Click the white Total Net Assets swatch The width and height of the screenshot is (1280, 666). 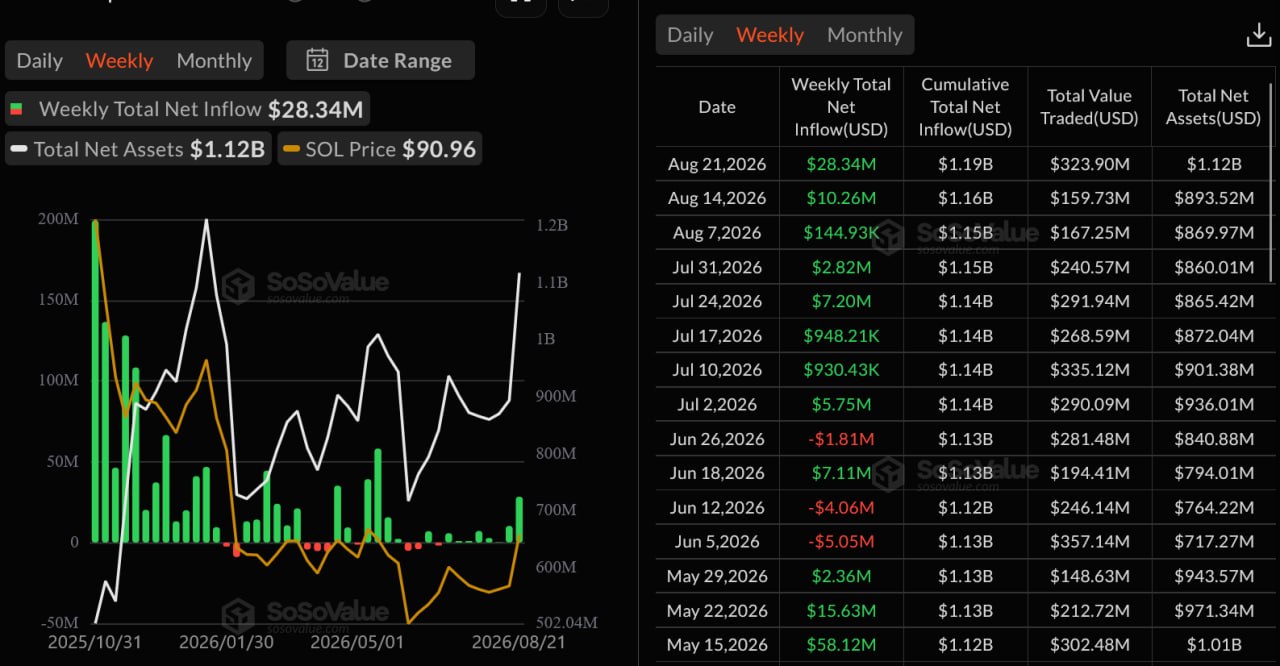[x=19, y=149]
